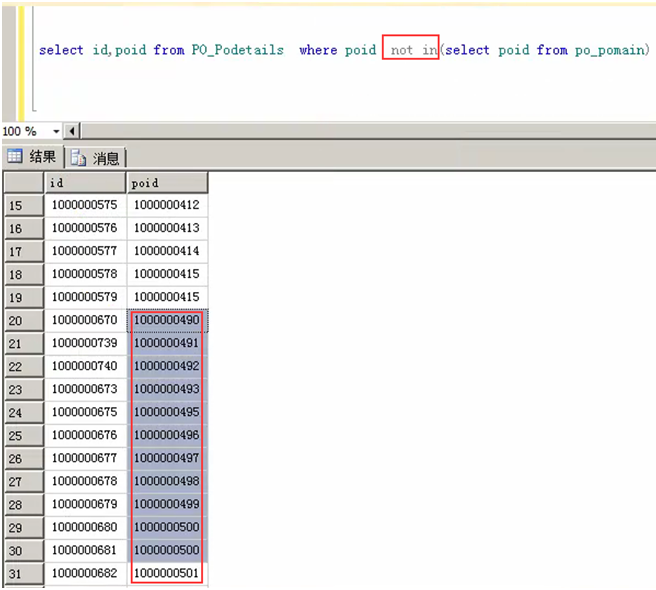
Task: Click poid cell 1000000412
Action: tap(167, 205)
